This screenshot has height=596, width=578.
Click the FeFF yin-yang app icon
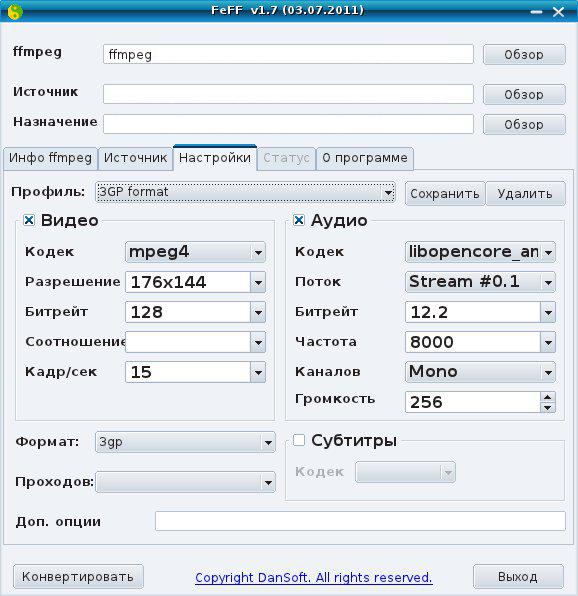pyautogui.click(x=15, y=12)
